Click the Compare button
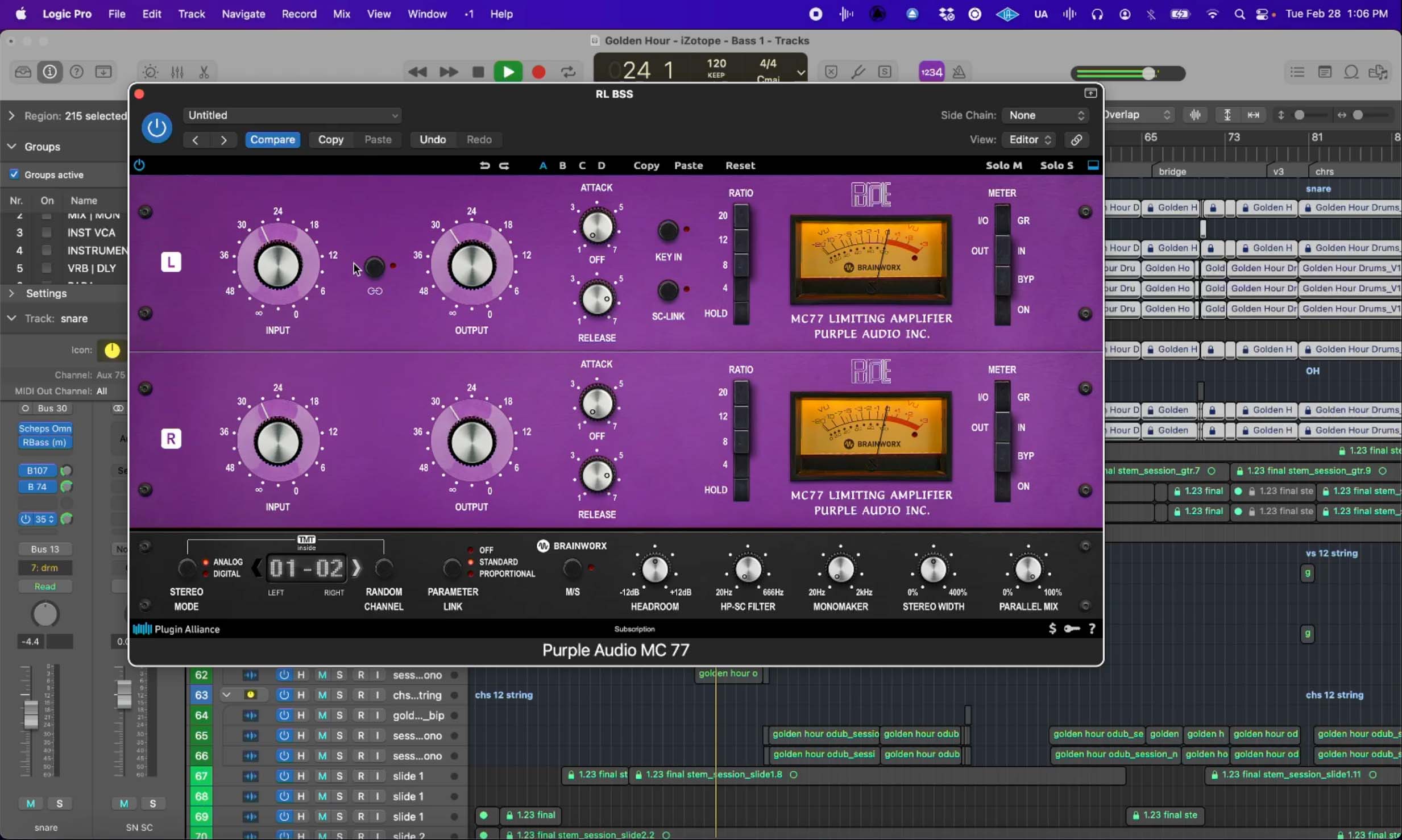The width and height of the screenshot is (1402, 840). (272, 140)
